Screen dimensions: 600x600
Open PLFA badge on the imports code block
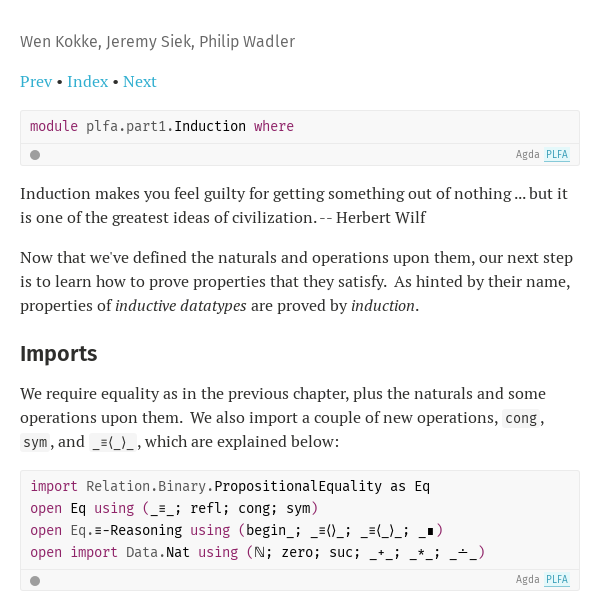(557, 580)
